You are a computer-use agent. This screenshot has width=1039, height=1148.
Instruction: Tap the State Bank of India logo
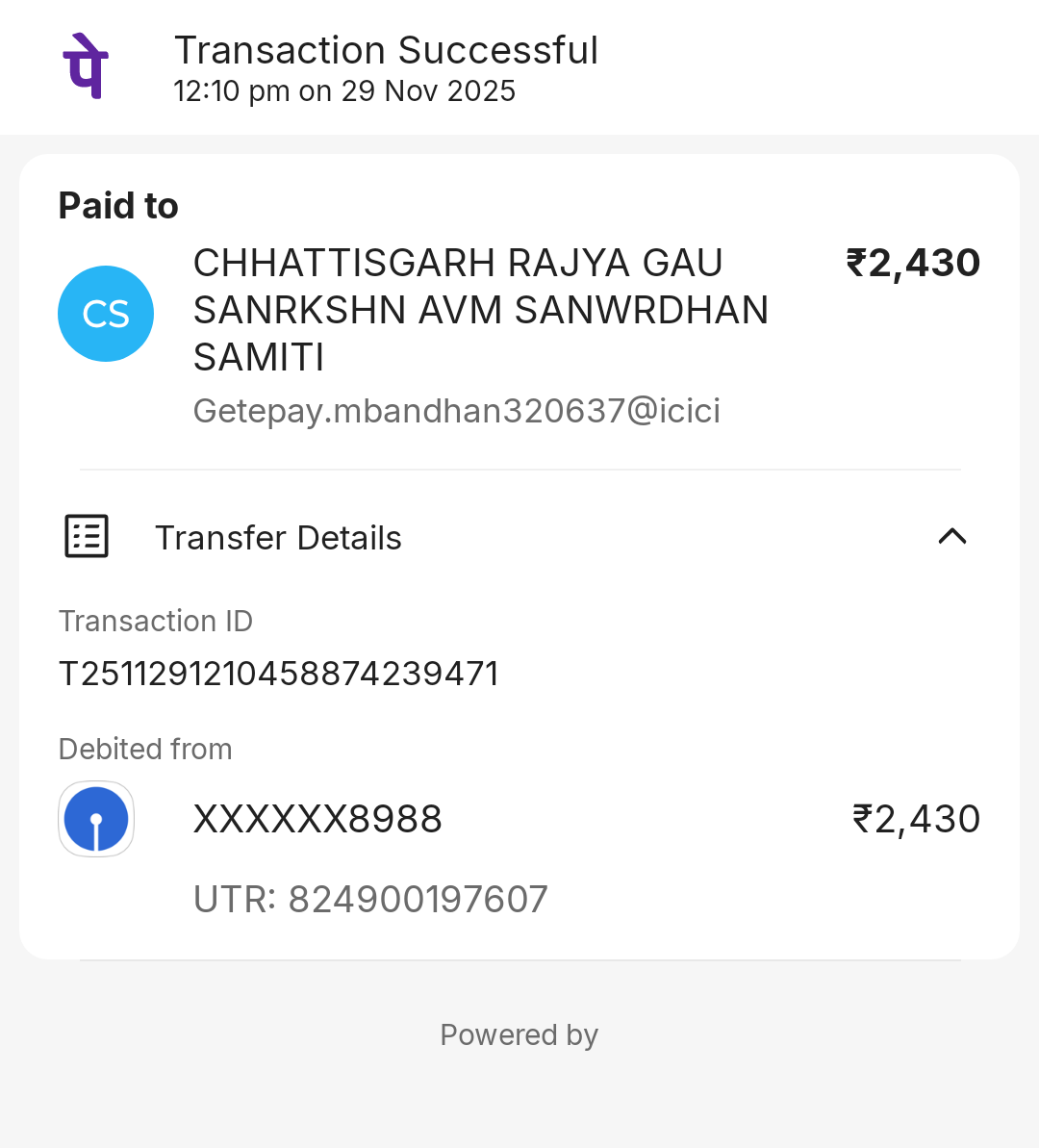click(96, 819)
